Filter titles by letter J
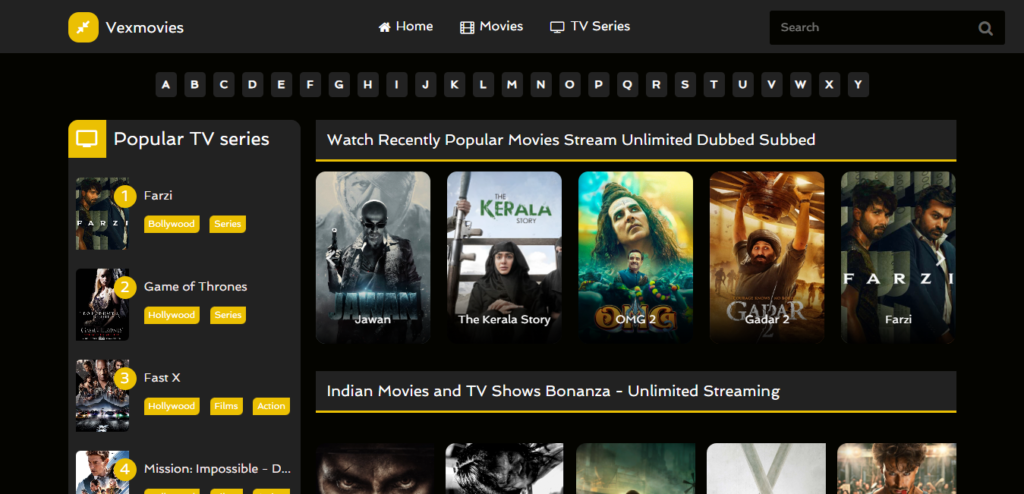This screenshot has height=494, width=1024. tap(425, 85)
